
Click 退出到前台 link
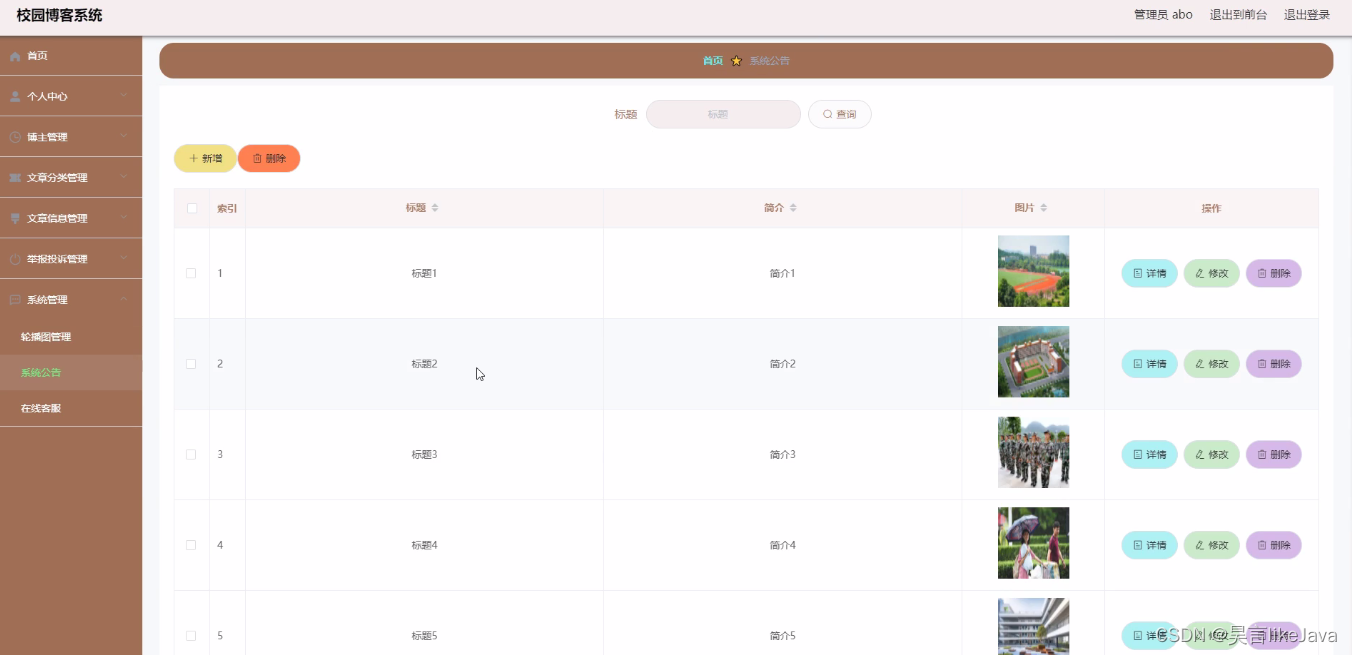[x=1238, y=15]
